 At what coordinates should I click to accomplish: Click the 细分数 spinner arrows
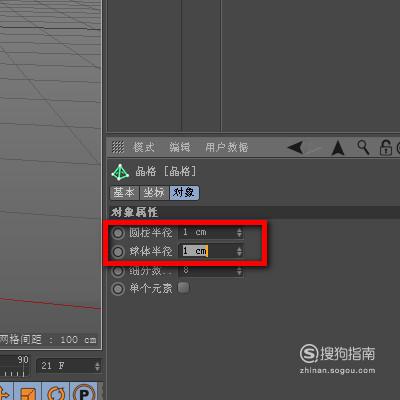[x=239, y=271]
